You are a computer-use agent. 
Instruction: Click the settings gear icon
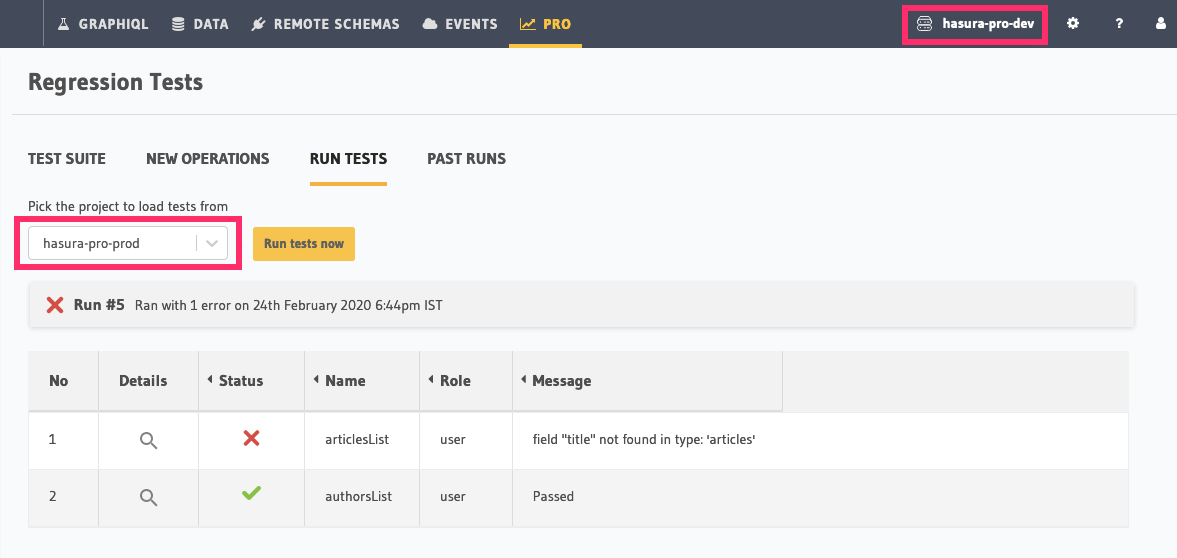[x=1073, y=23]
